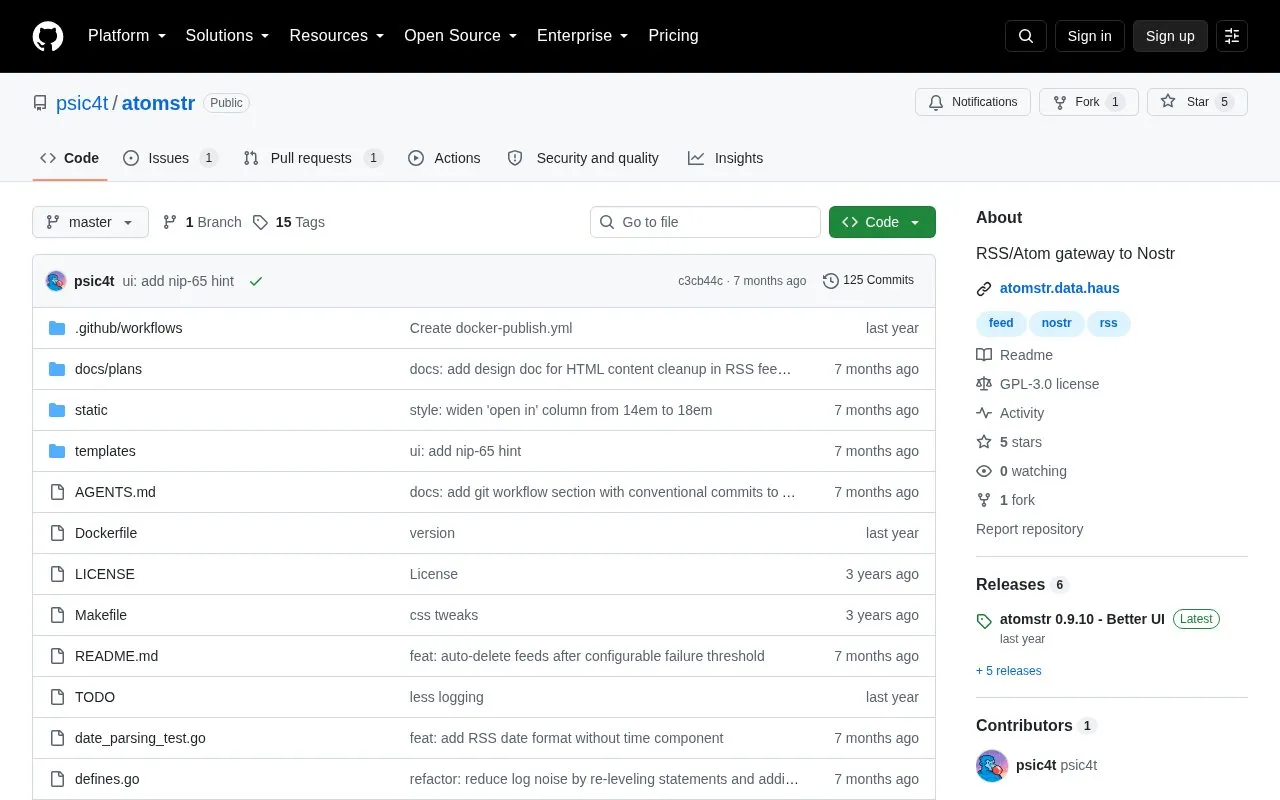Open the Actions tab
Image resolution: width=1280 pixels, height=800 pixels.
click(x=444, y=158)
